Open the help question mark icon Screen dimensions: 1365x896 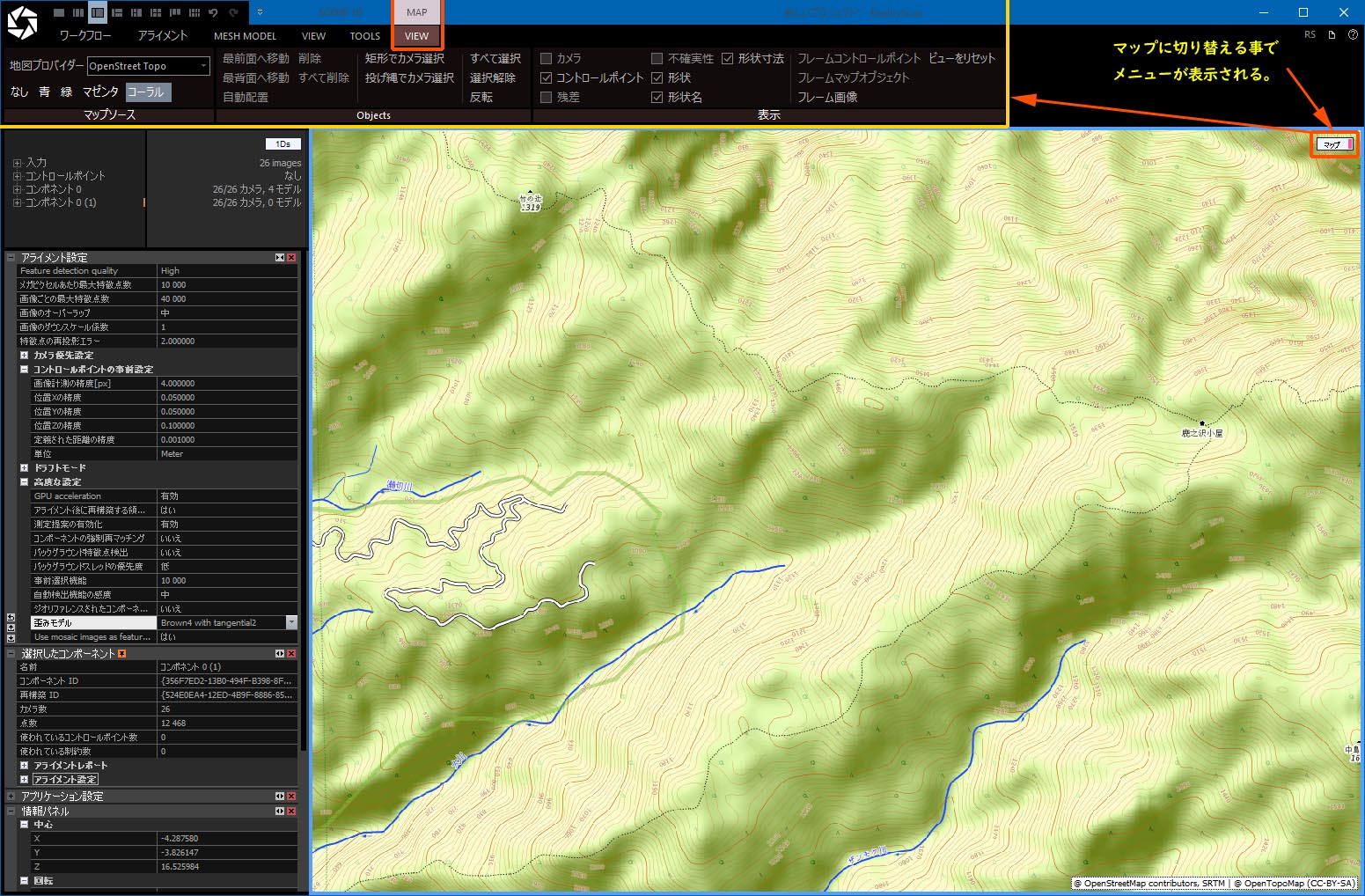tap(1353, 35)
